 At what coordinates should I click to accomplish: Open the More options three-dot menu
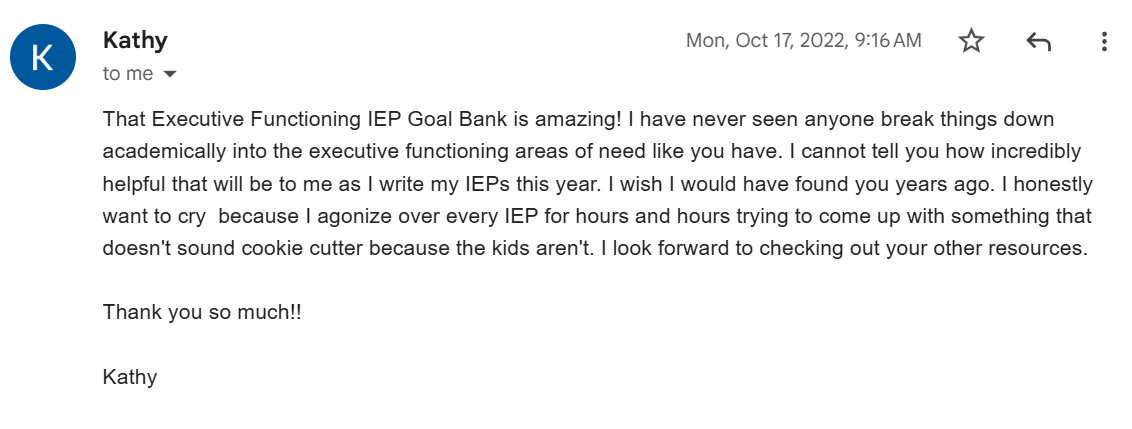1104,41
